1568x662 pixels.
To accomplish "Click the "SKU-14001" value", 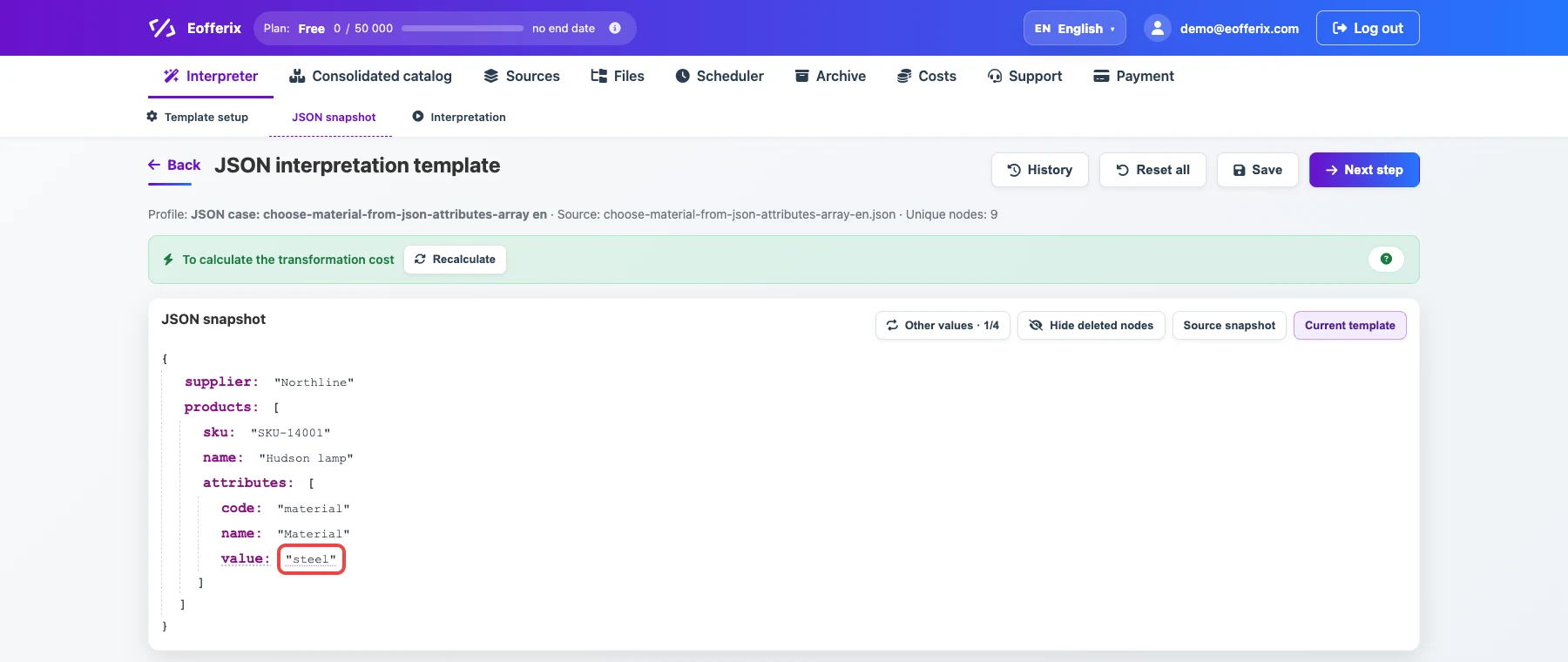I will (291, 433).
